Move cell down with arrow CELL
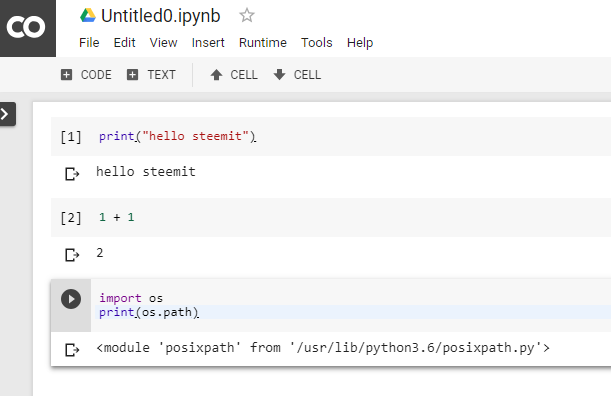 pyautogui.click(x=297, y=75)
